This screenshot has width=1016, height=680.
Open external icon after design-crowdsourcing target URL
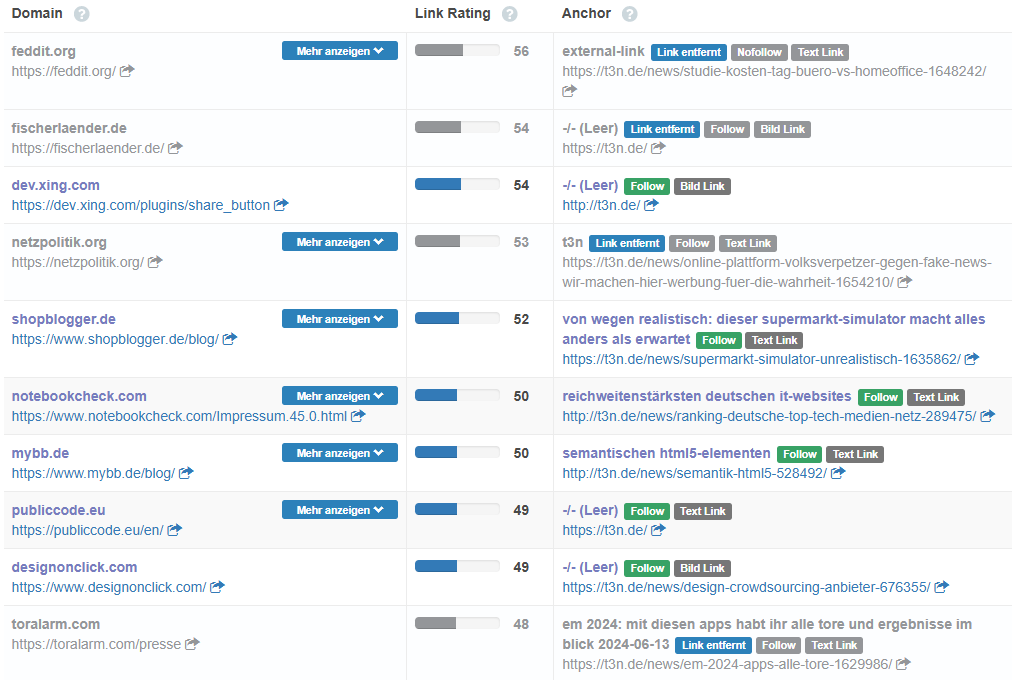(941, 587)
